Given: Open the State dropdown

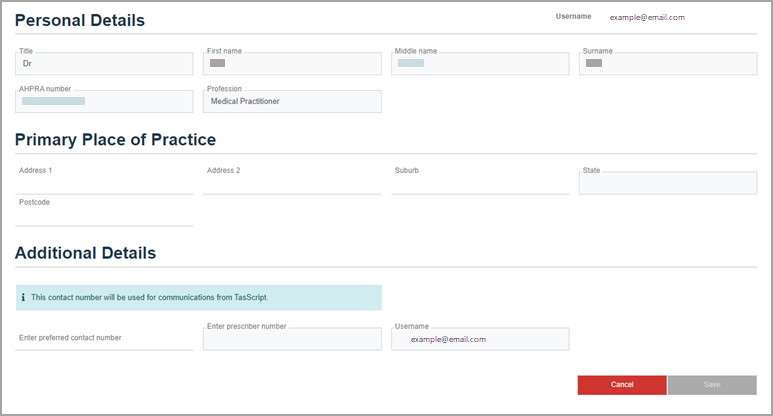Looking at the screenshot, I should click(668, 183).
